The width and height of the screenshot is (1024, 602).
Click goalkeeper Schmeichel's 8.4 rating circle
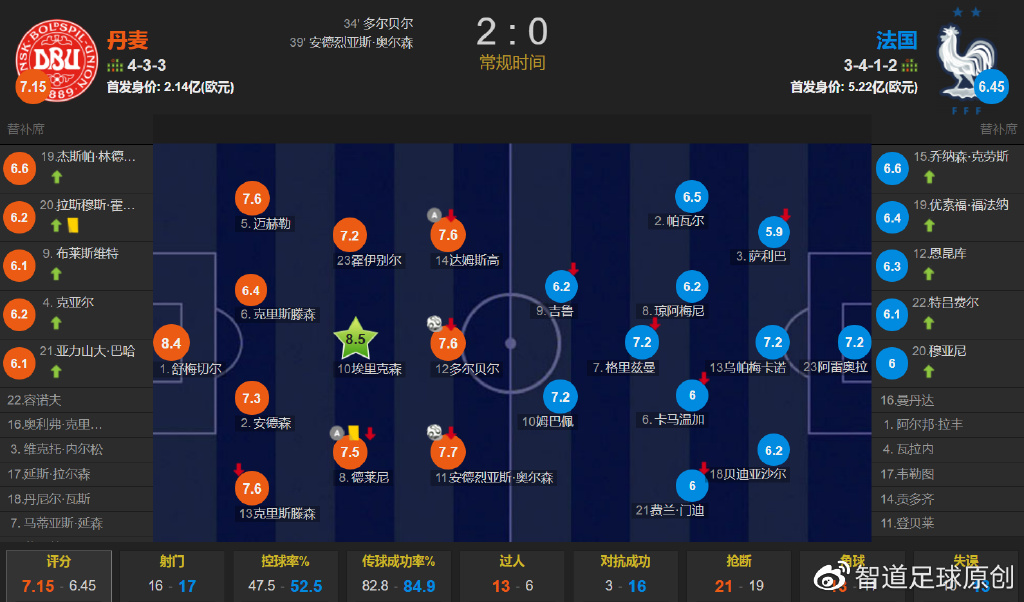click(171, 343)
